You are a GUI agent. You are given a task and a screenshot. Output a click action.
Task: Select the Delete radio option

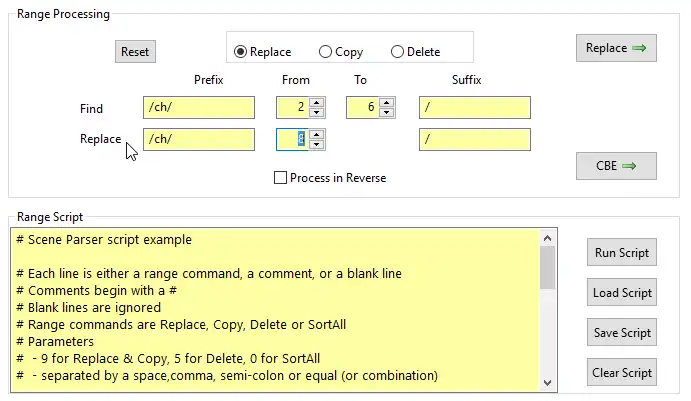pyautogui.click(x=398, y=52)
